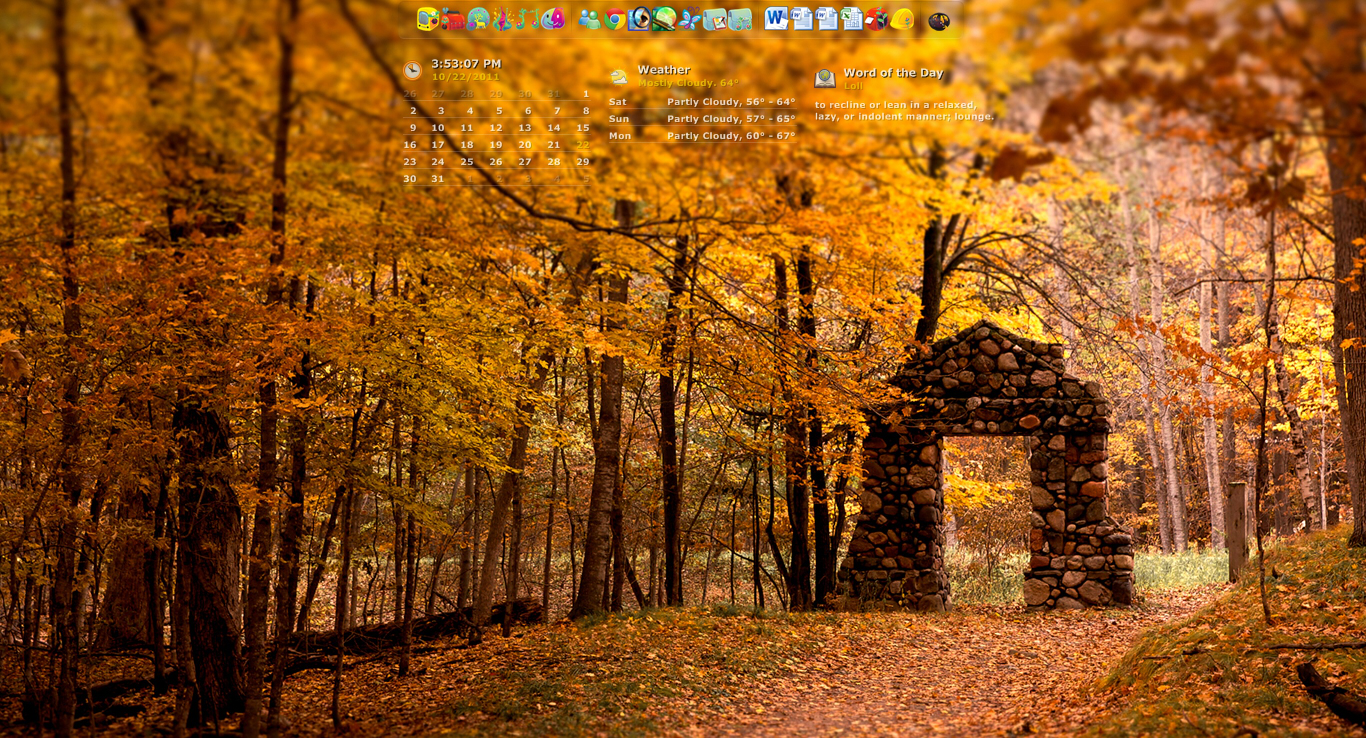Image resolution: width=1366 pixels, height=738 pixels.
Task: Click the colorful plant dock icon
Action: (x=503, y=19)
